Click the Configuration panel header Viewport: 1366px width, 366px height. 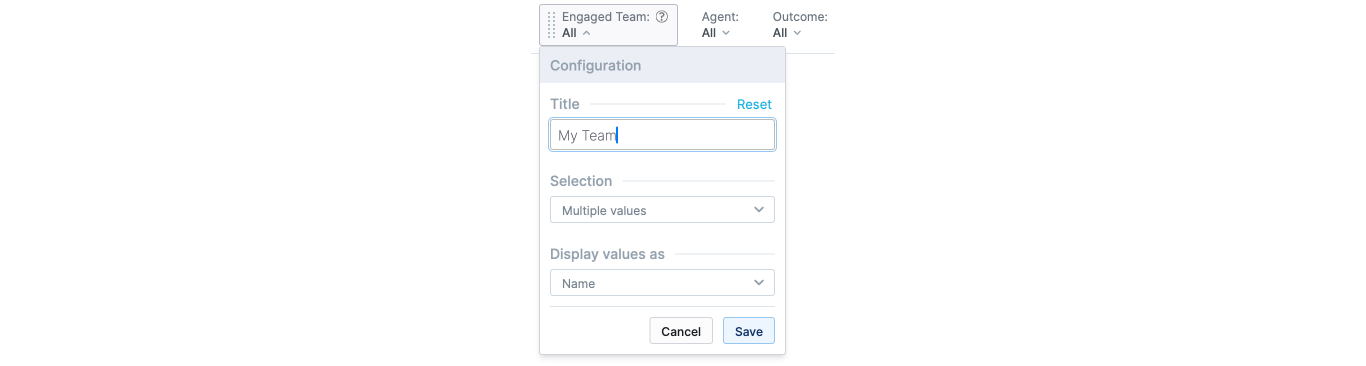[662, 65]
